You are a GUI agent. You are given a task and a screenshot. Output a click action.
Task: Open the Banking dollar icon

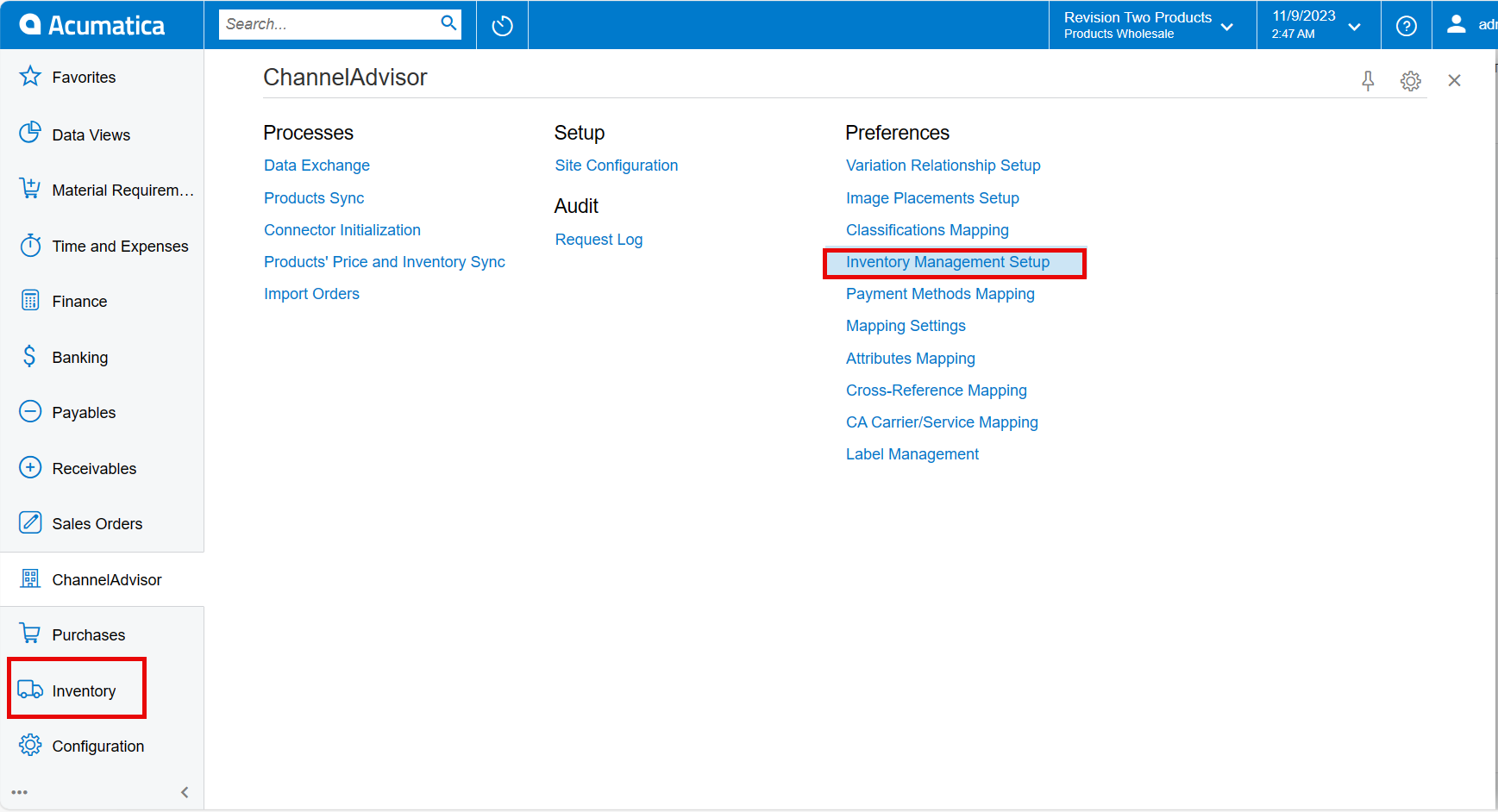[x=30, y=356]
